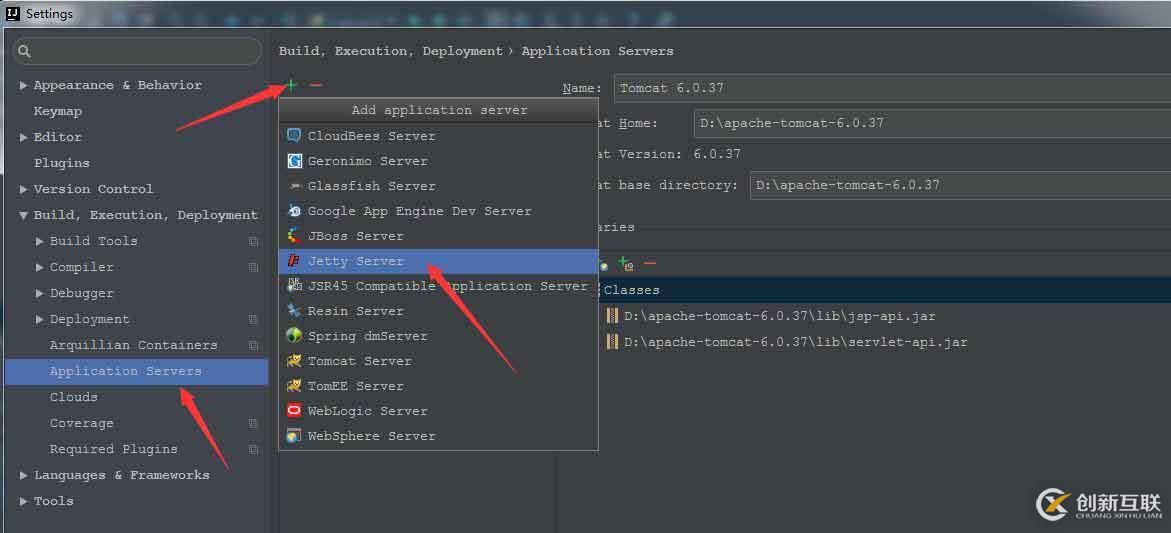Click the Spring dmServer green icon
The image size is (1171, 533).
click(x=294, y=336)
